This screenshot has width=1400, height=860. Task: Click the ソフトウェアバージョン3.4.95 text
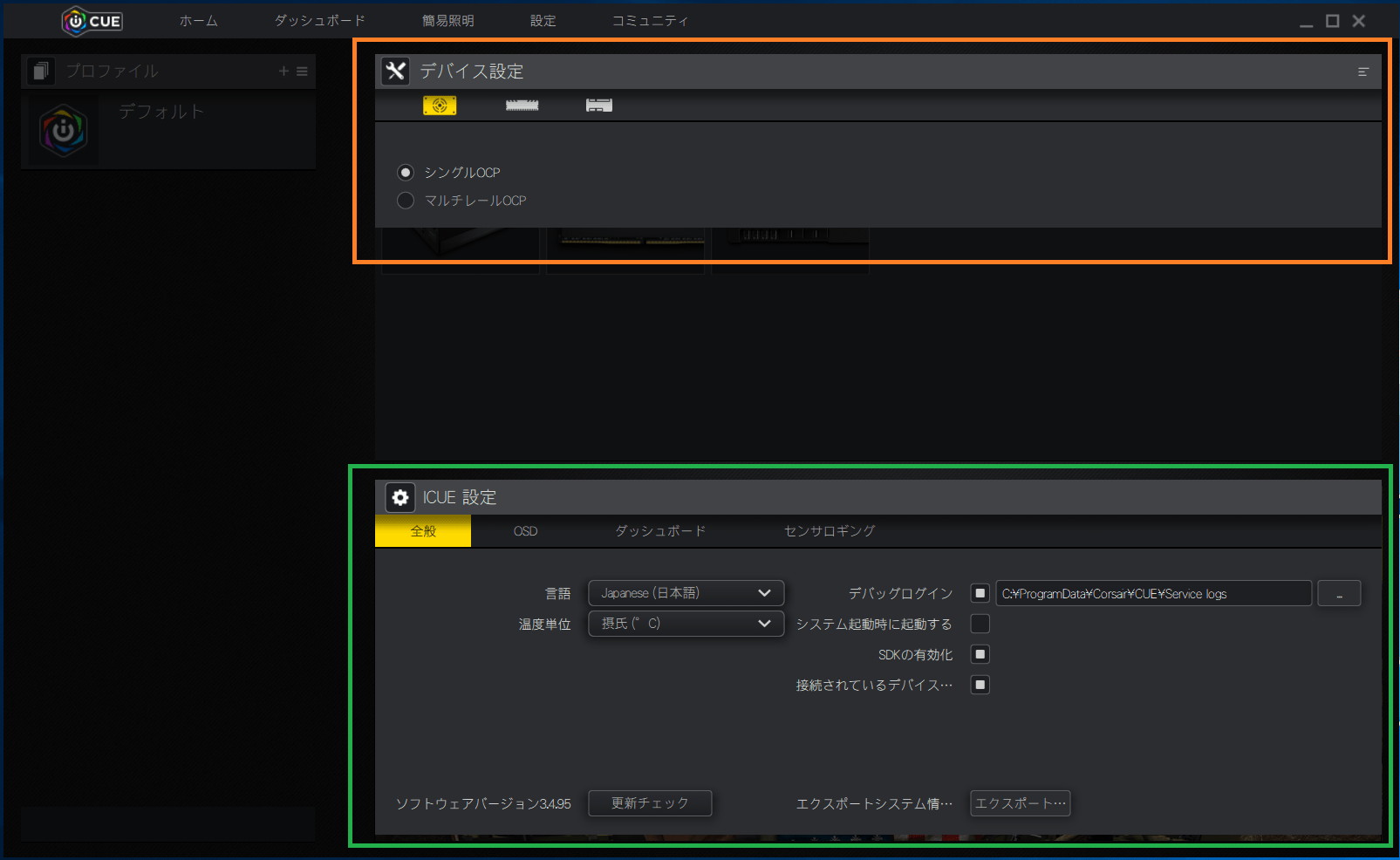coord(483,804)
